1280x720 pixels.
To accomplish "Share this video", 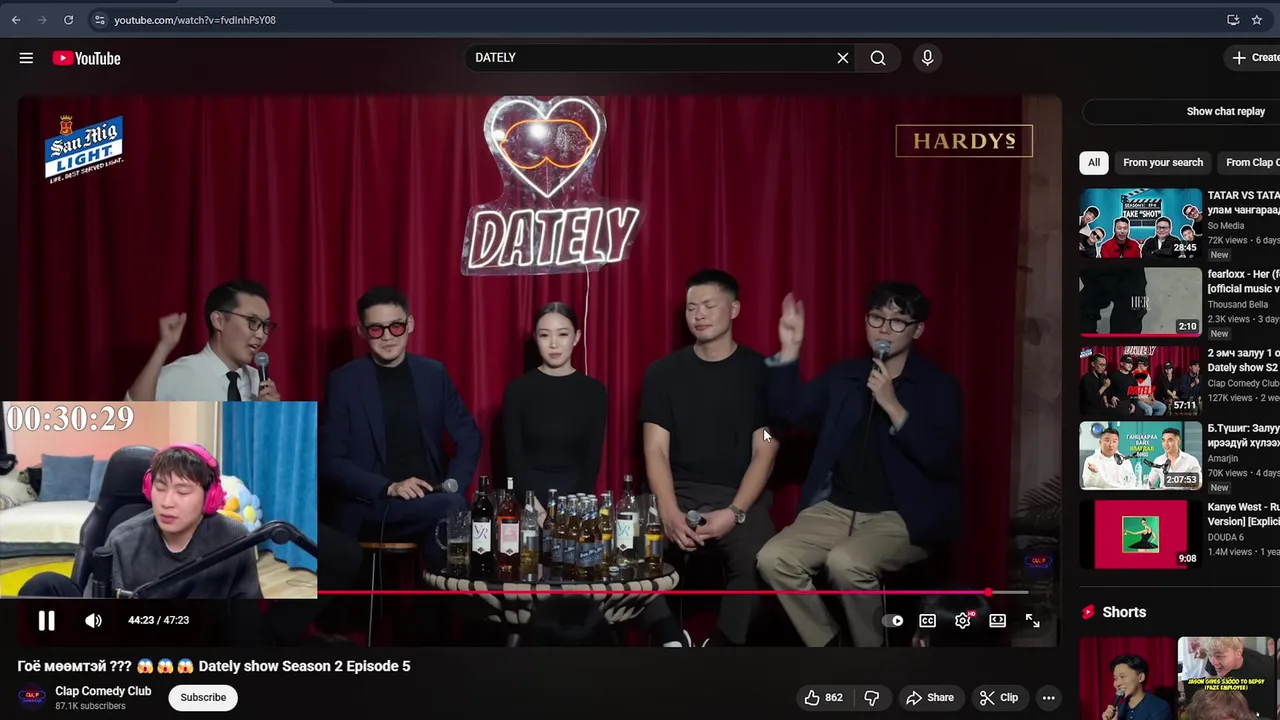I will (x=930, y=697).
